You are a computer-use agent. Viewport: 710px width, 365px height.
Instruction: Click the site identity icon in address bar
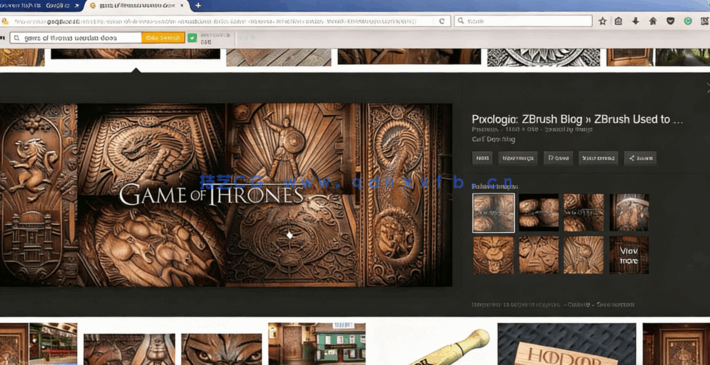[5, 21]
